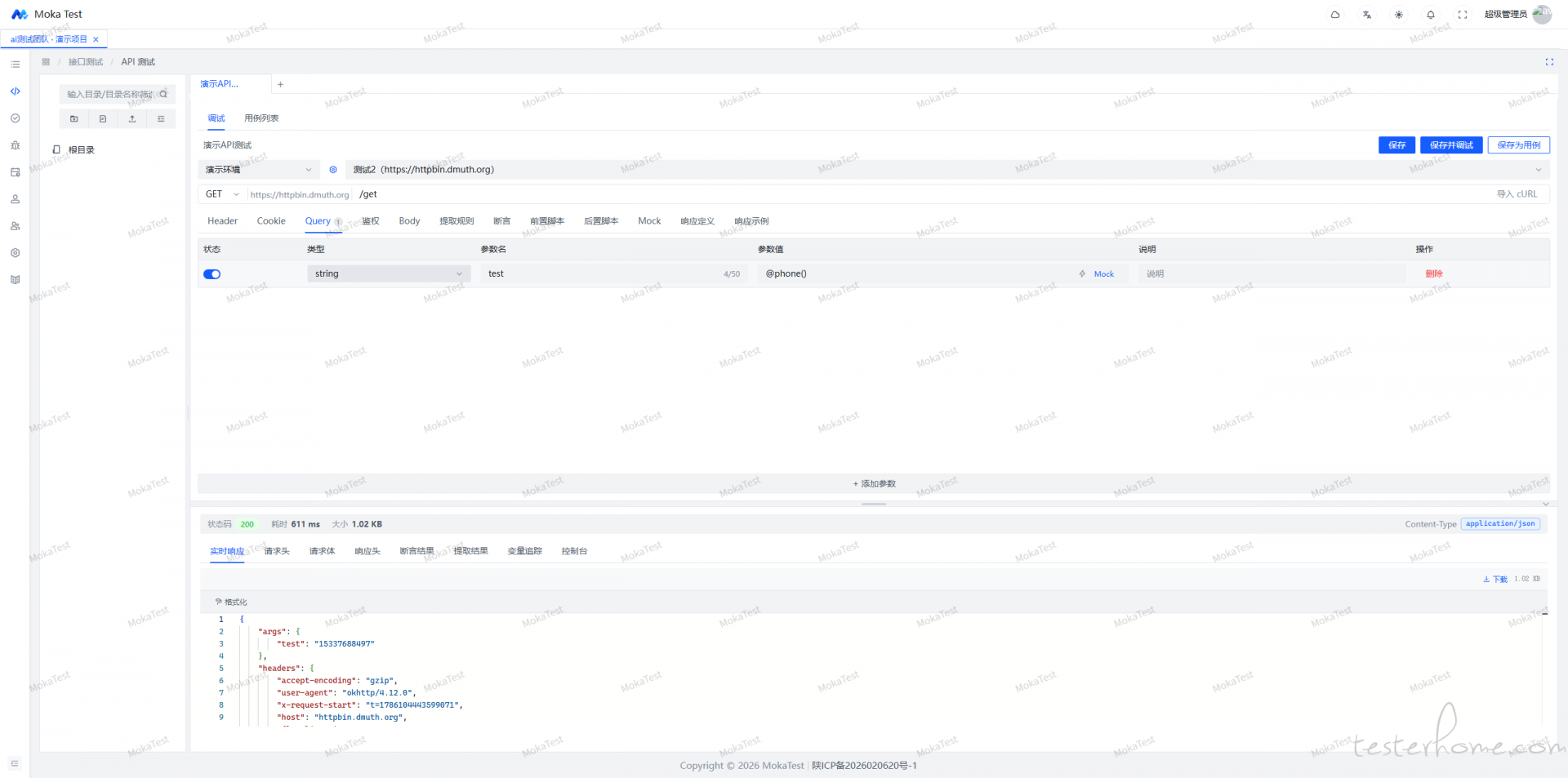The image size is (1568, 778).
Task: Select the 调试 tab
Action: (x=216, y=118)
